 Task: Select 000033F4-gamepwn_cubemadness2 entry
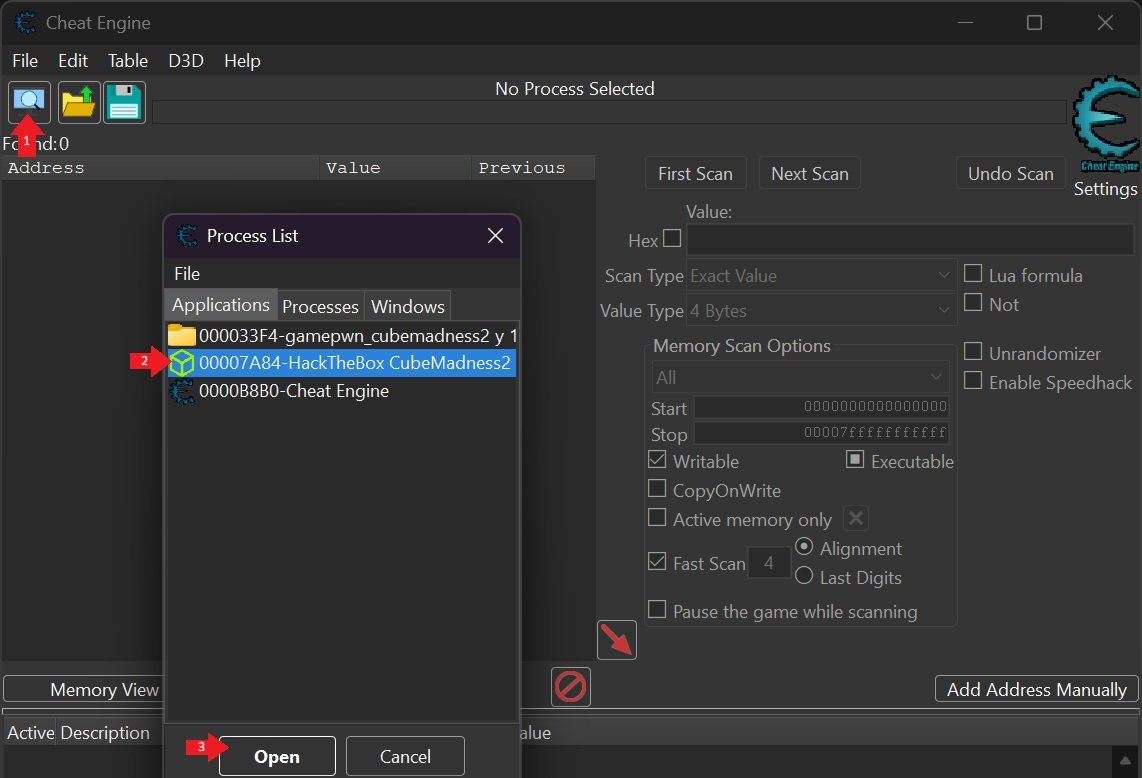pyautogui.click(x=342, y=335)
